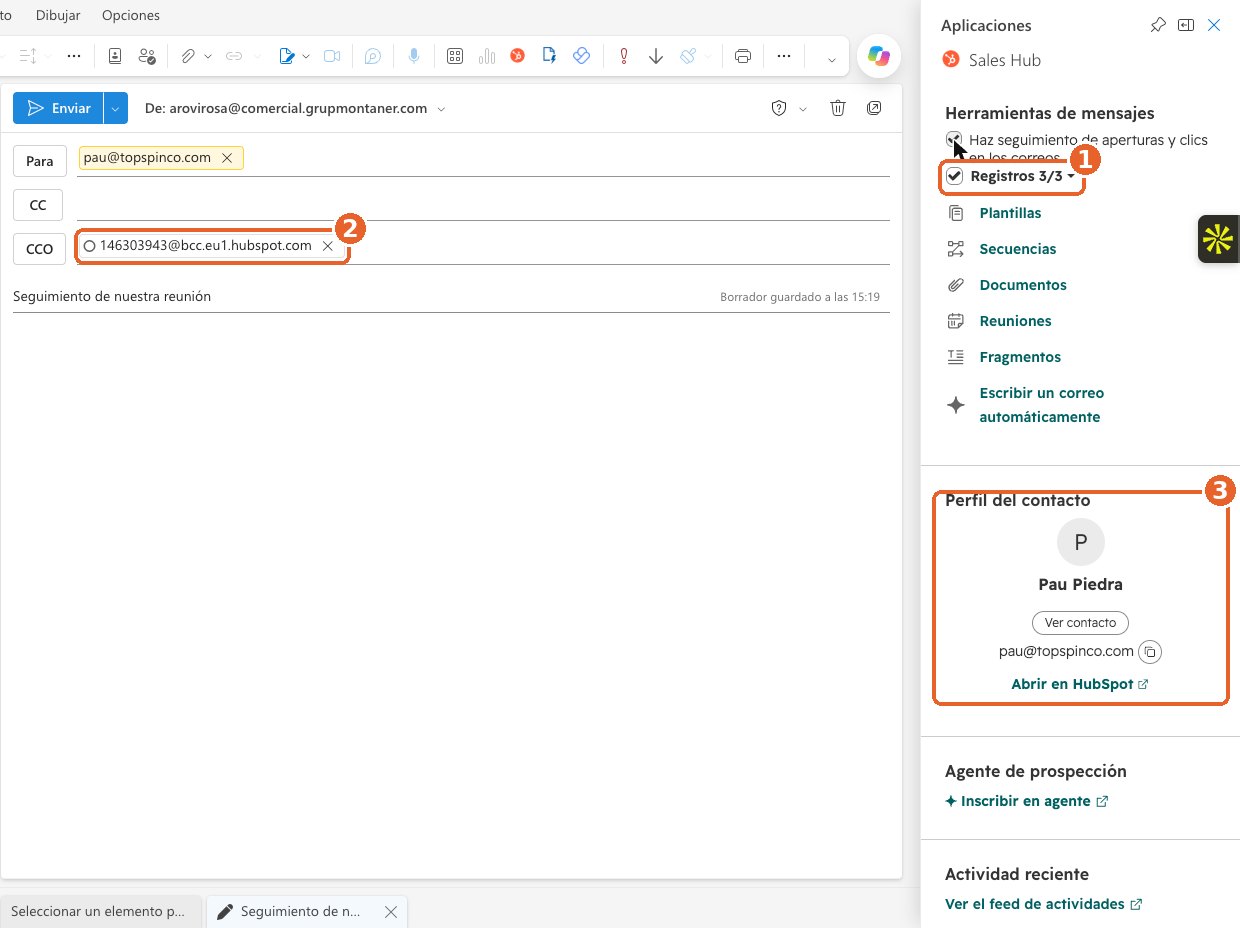The height and width of the screenshot is (928, 1240).
Task: Click Inscribir en agente link
Action: click(1026, 801)
